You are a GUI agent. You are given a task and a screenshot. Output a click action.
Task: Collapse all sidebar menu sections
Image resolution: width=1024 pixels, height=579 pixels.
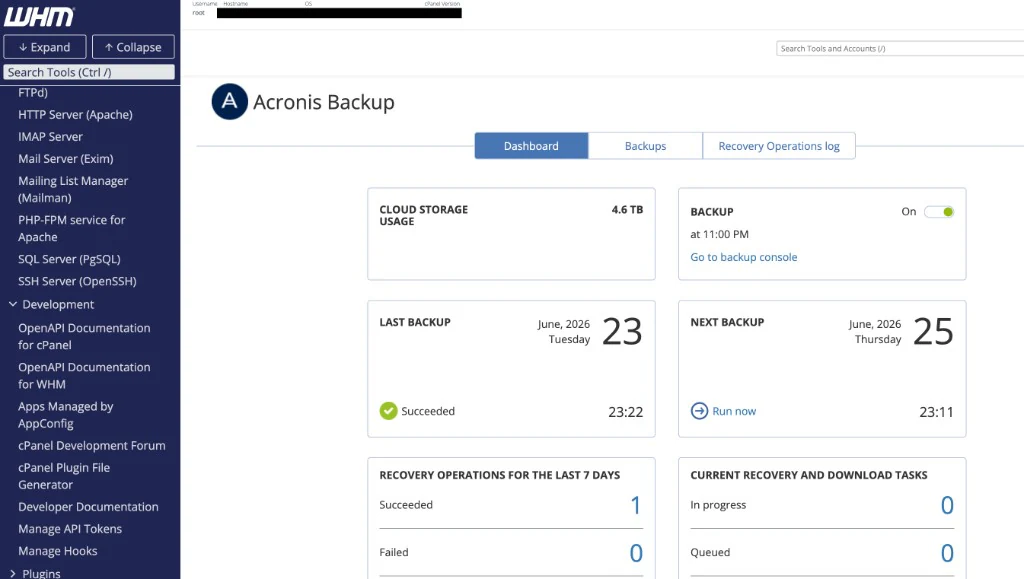tap(133, 47)
